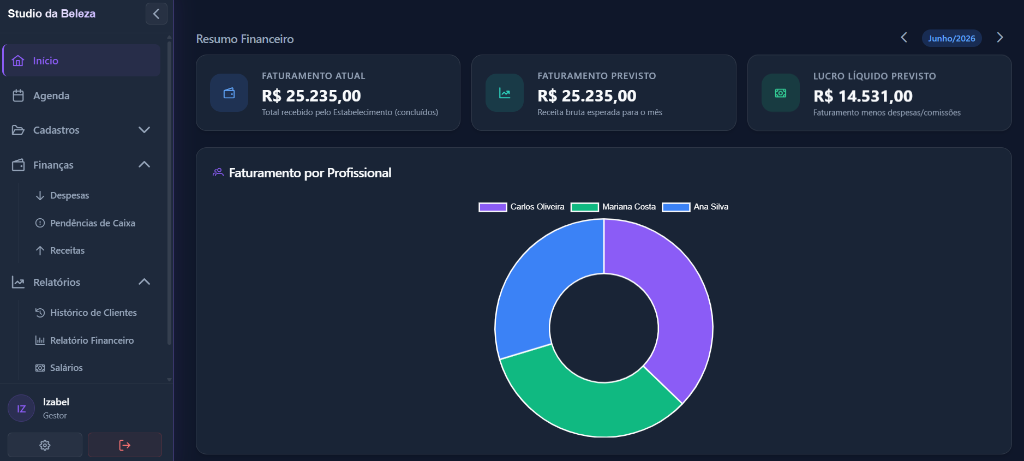The height and width of the screenshot is (461, 1024).
Task: Go to next month with right arrow
Action: (1000, 38)
